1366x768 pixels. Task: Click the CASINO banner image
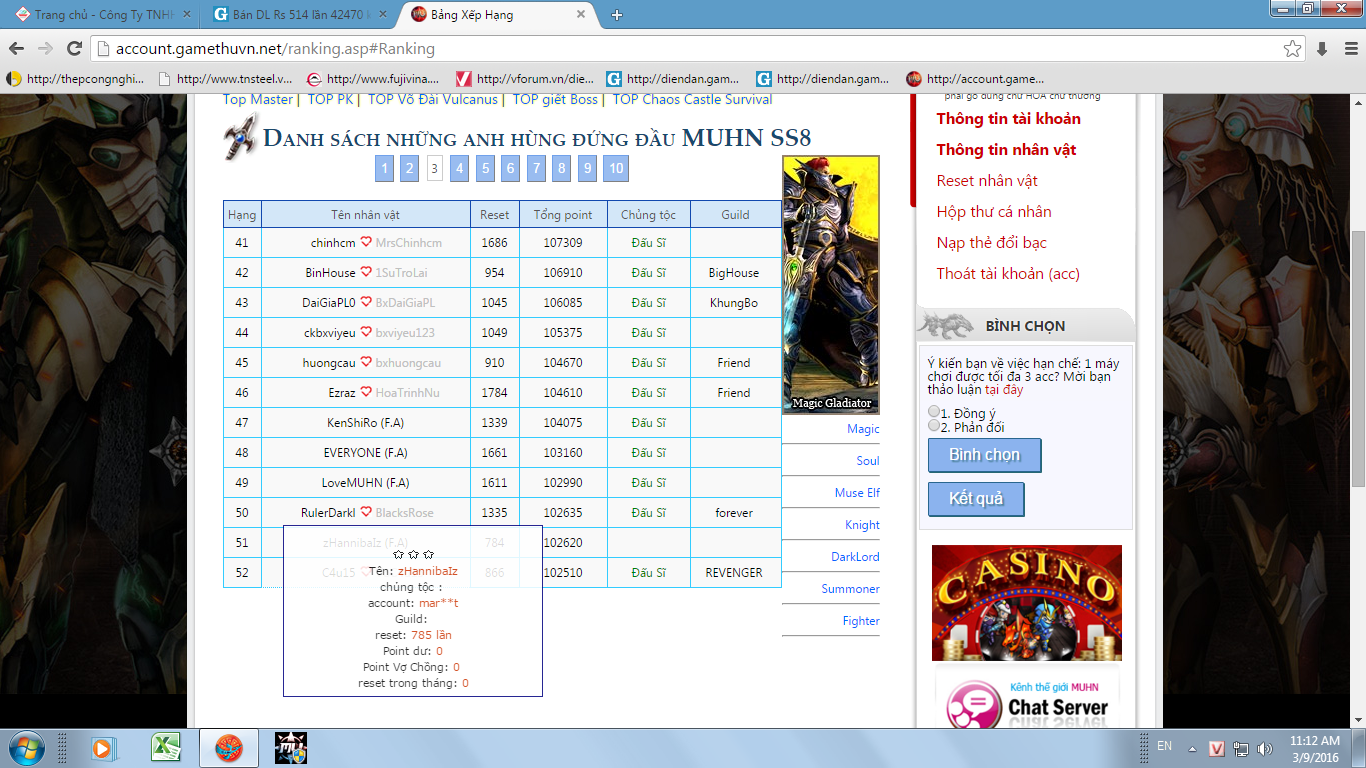click(1027, 603)
